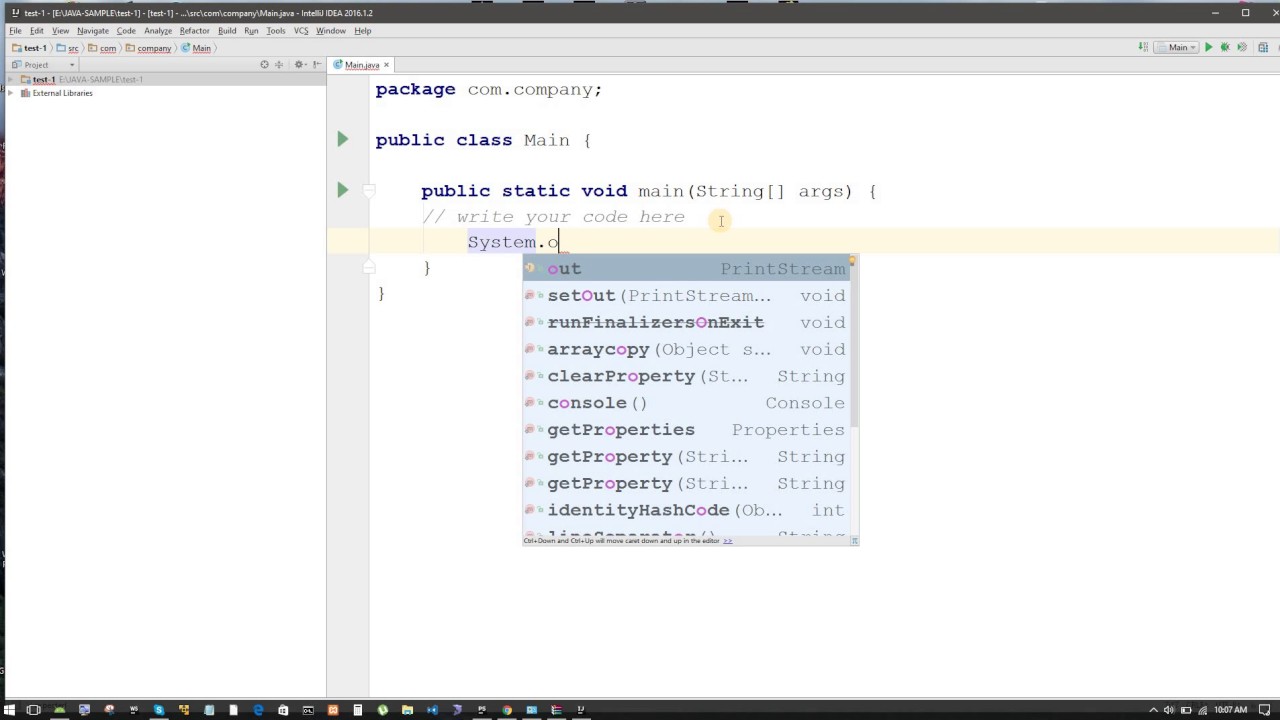Choose clearProperty completion suggestion
The image size is (1280, 720).
pos(686,376)
